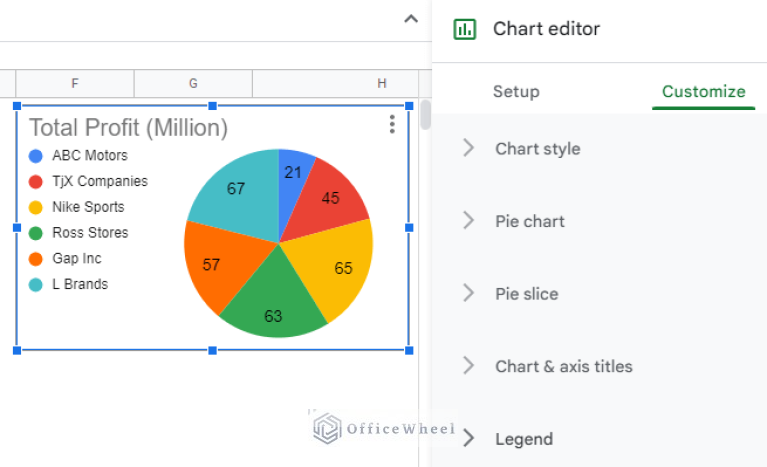Click the Gap Inc legend entry

tap(65, 258)
